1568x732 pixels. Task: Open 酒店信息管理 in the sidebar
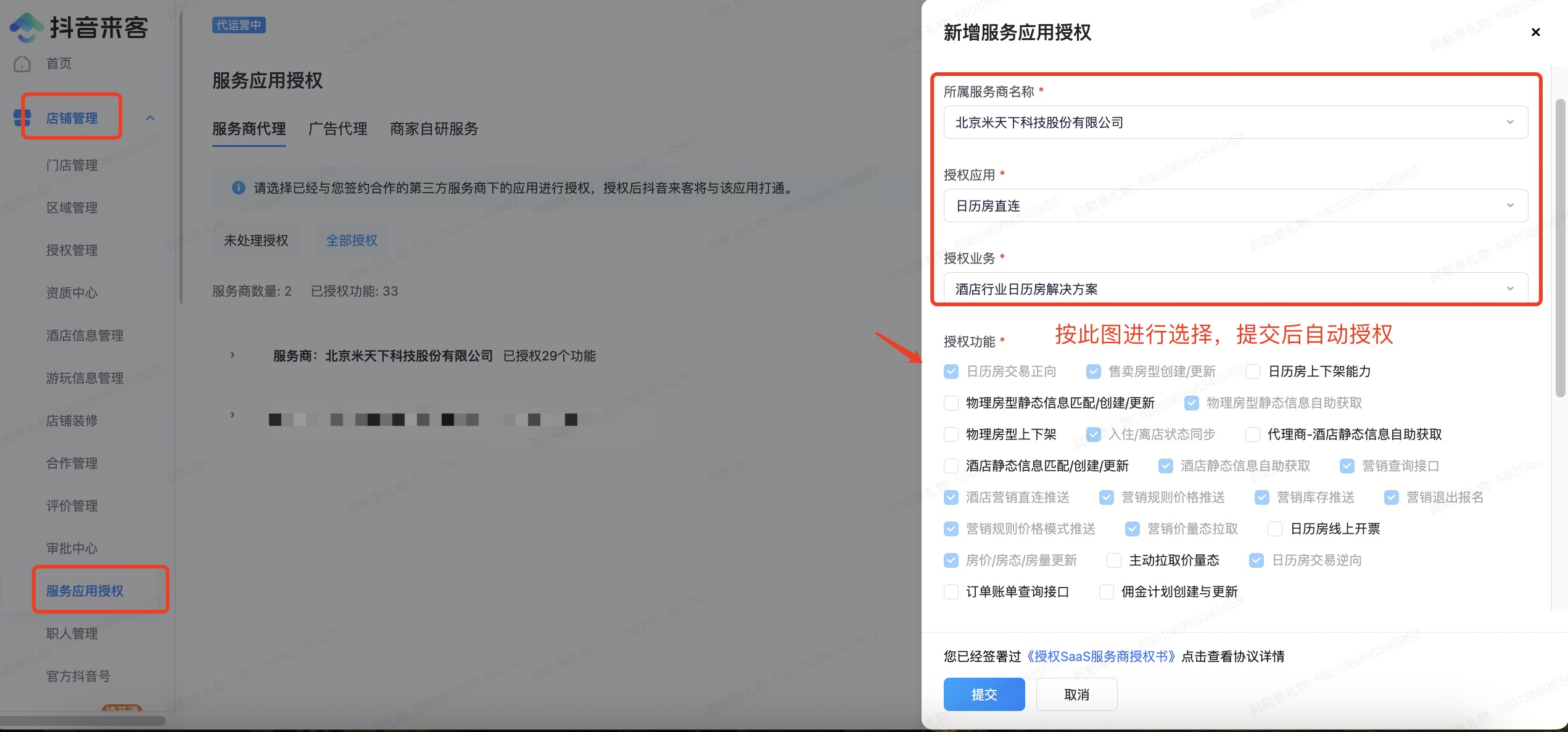click(x=85, y=336)
